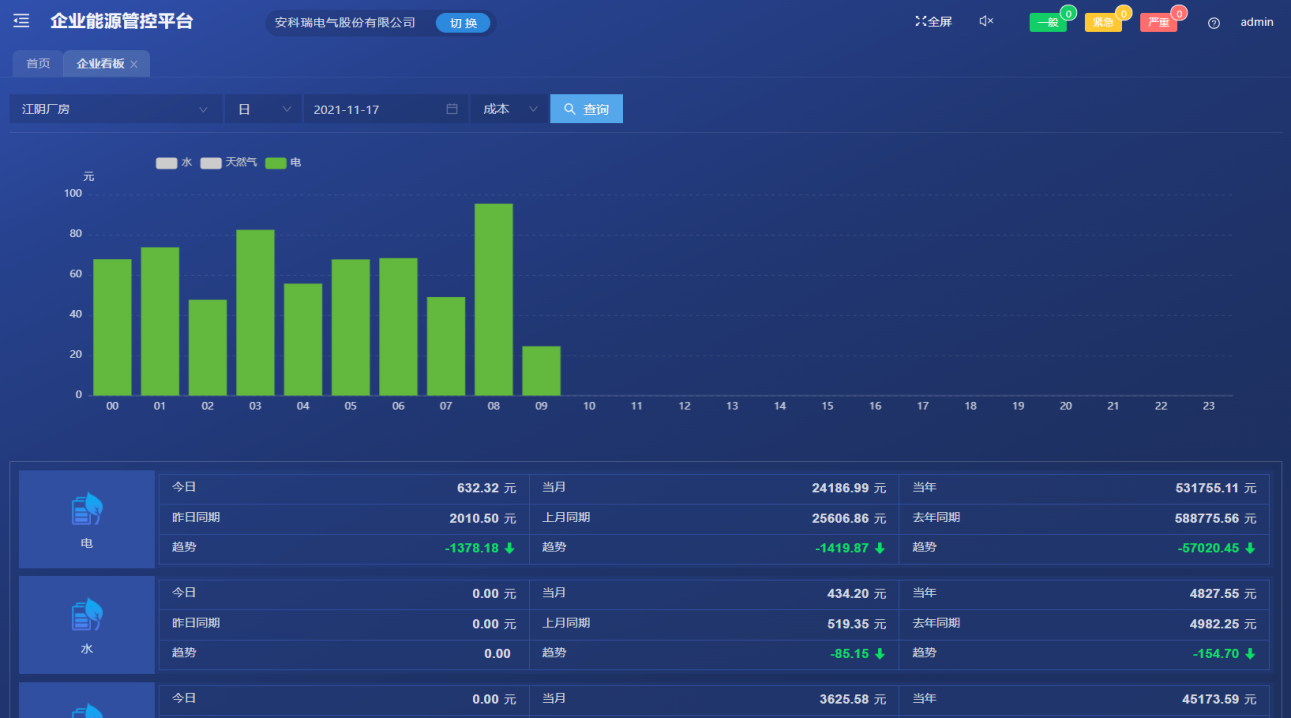Select the 企业看板 tab
Image resolution: width=1291 pixels, height=718 pixels.
point(100,62)
